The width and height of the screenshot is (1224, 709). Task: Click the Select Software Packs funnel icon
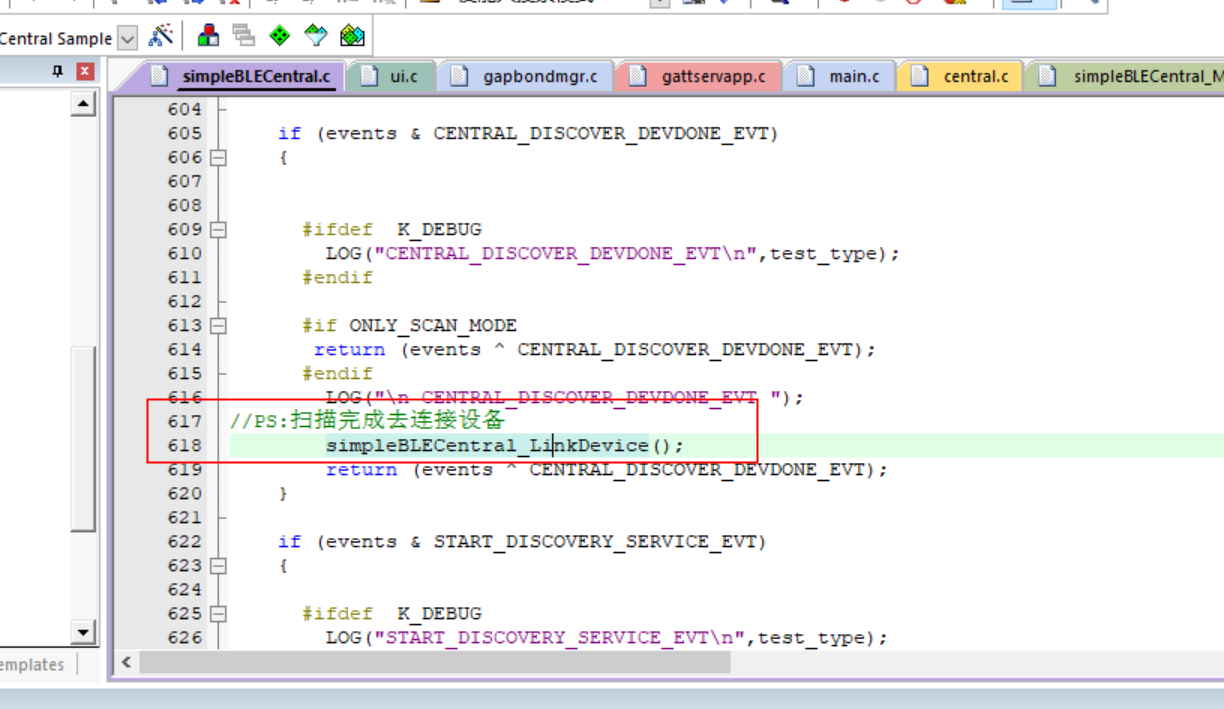click(316, 37)
